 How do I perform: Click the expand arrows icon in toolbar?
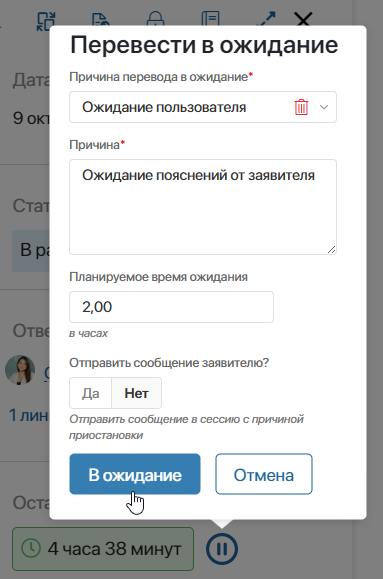[266, 18]
